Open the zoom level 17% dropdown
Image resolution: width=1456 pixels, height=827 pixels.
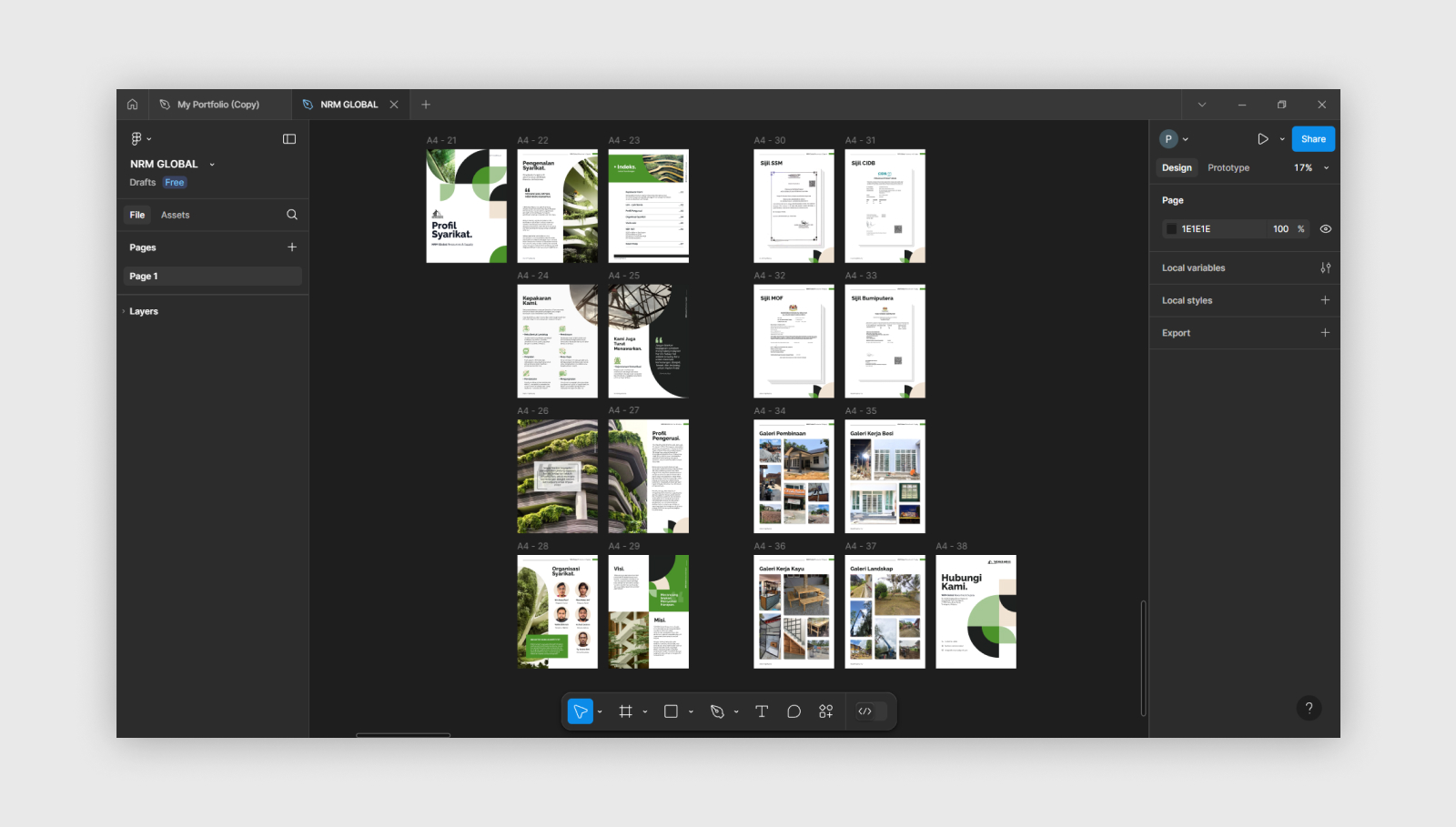pyautogui.click(x=1310, y=168)
